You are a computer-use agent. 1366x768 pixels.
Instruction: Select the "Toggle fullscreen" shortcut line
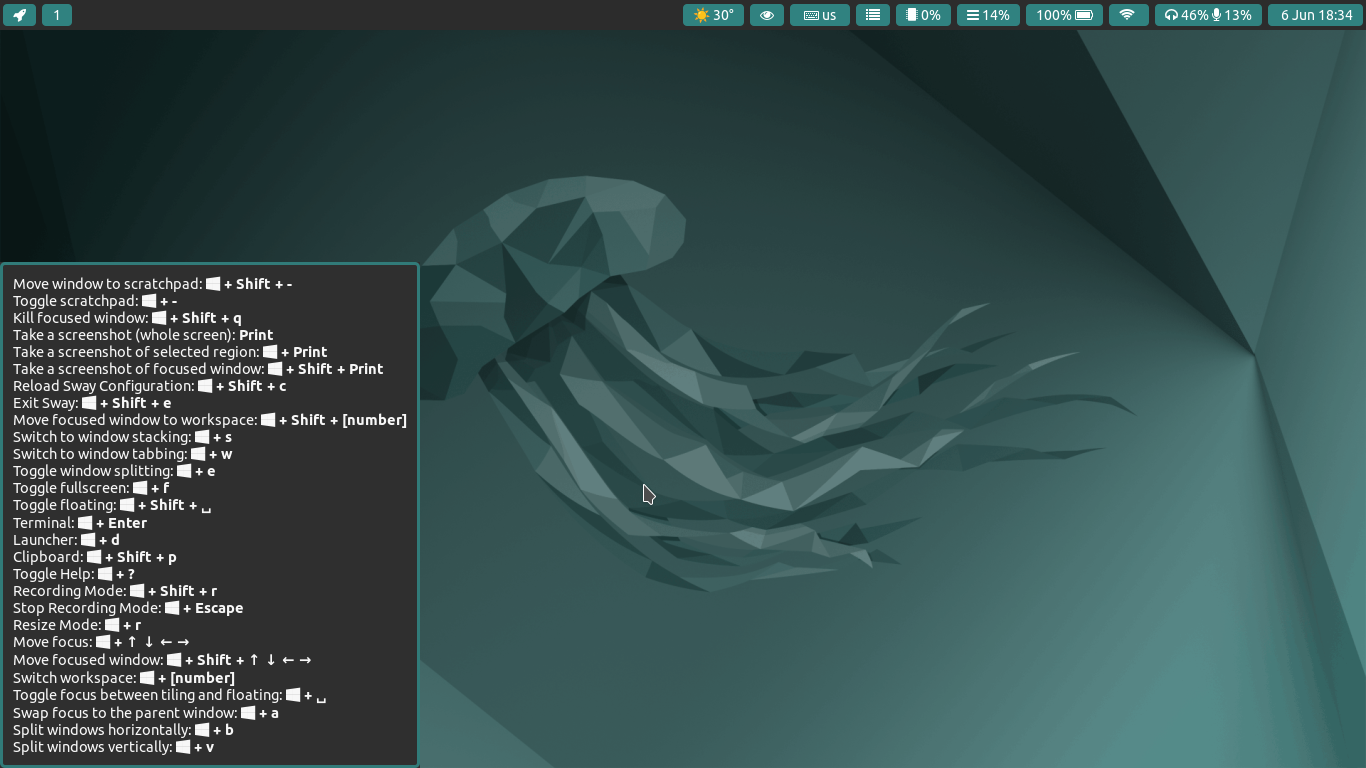[x=91, y=488]
